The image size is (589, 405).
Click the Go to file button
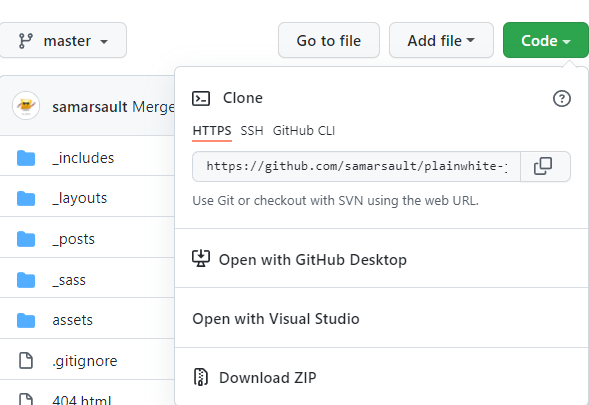[329, 40]
